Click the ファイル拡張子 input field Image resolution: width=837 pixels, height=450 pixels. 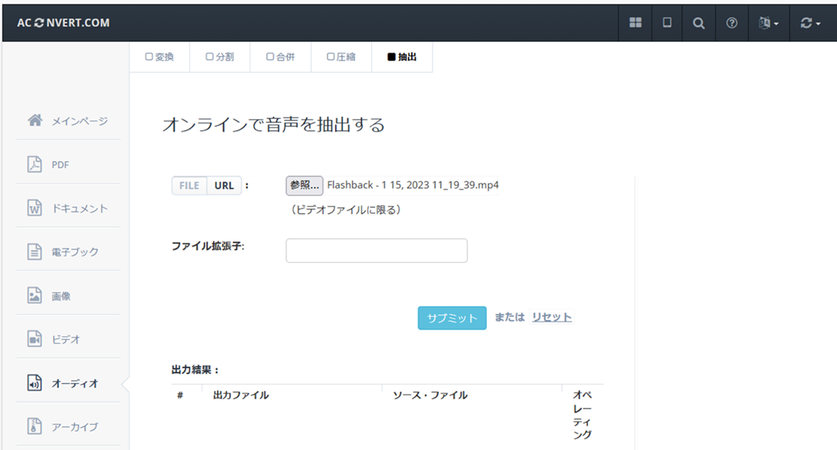tap(376, 250)
